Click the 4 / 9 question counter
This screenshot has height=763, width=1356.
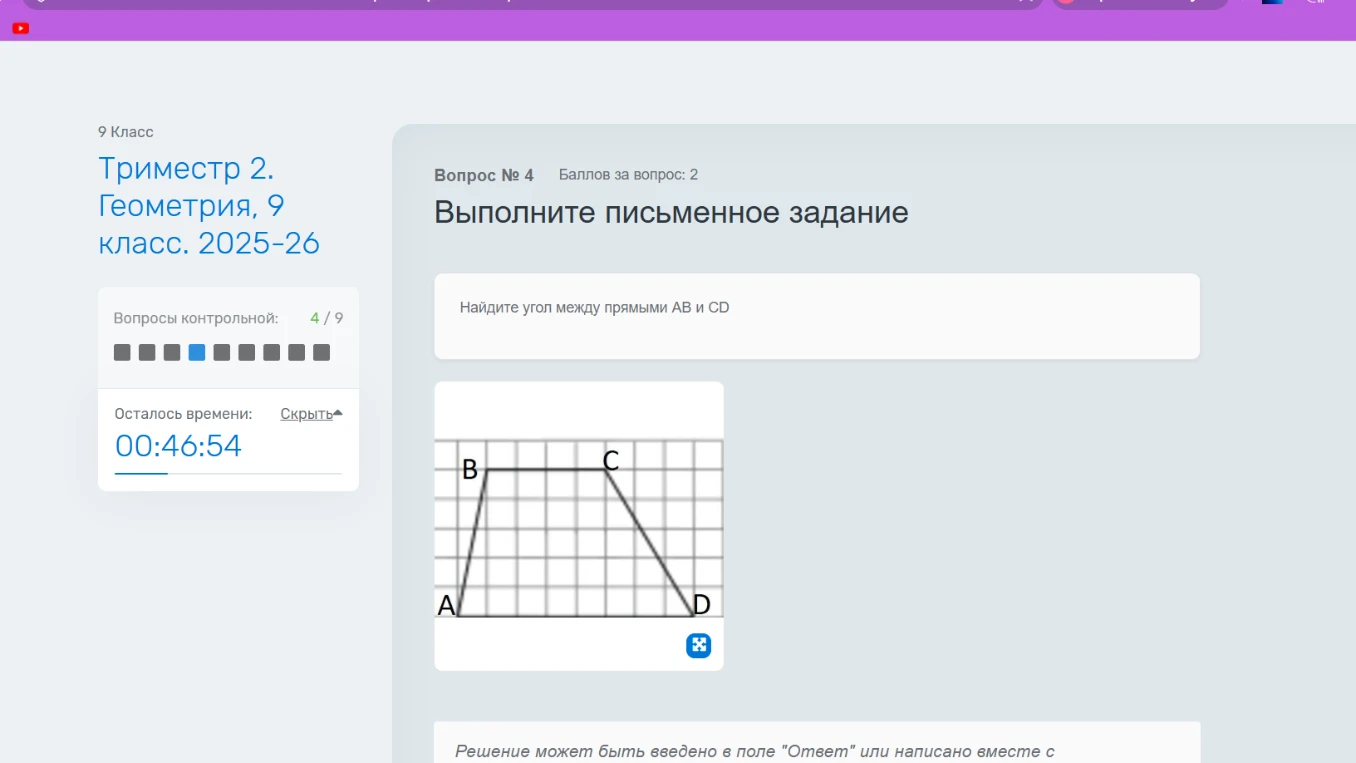pos(327,318)
